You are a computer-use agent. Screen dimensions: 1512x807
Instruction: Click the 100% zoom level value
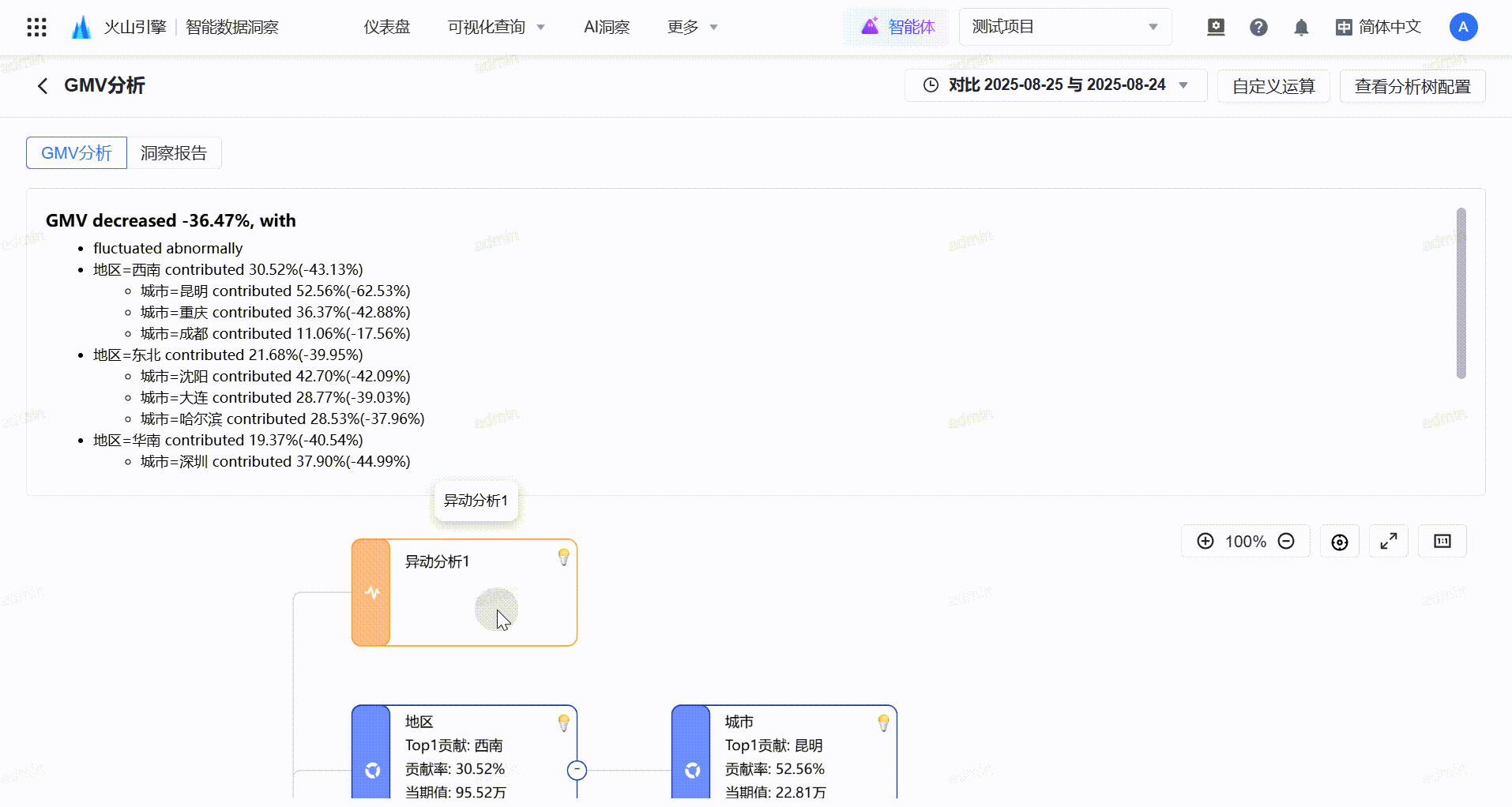[1246, 542]
